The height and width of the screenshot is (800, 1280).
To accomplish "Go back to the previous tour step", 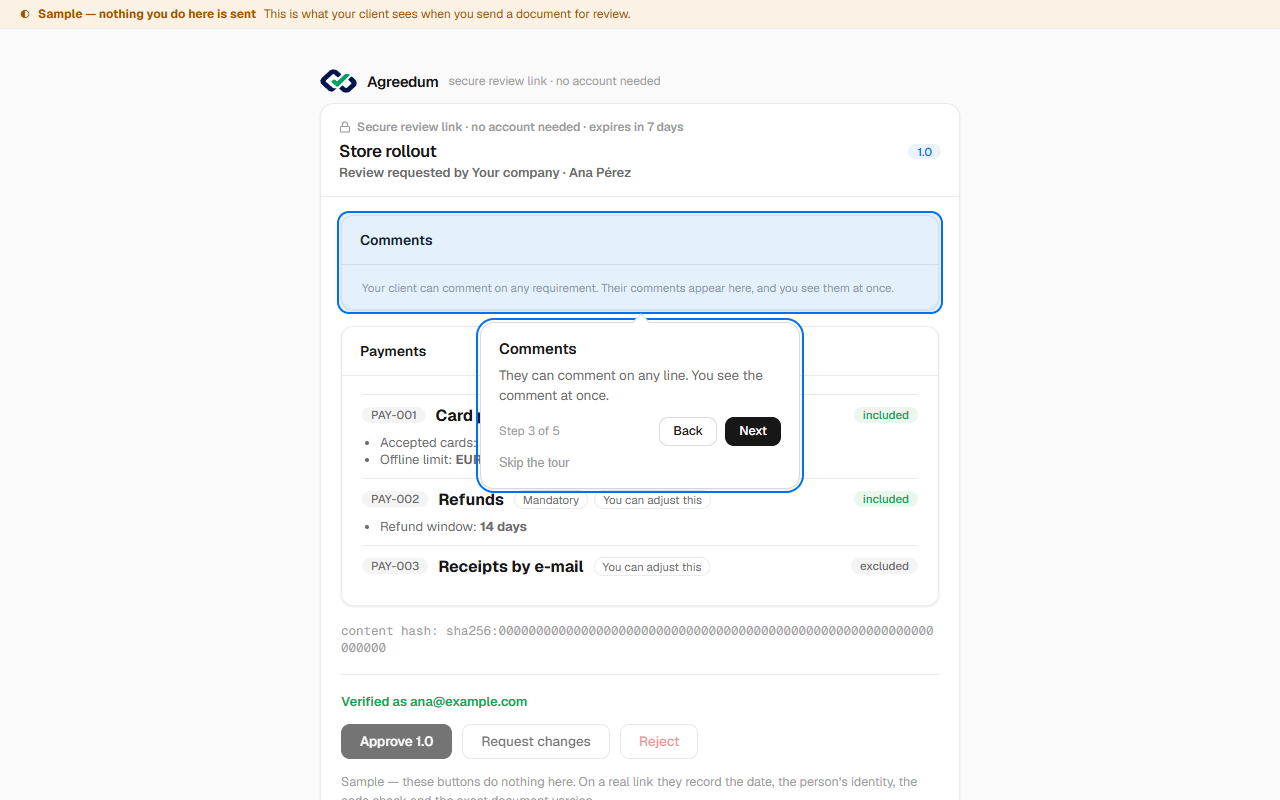I will pos(688,431).
